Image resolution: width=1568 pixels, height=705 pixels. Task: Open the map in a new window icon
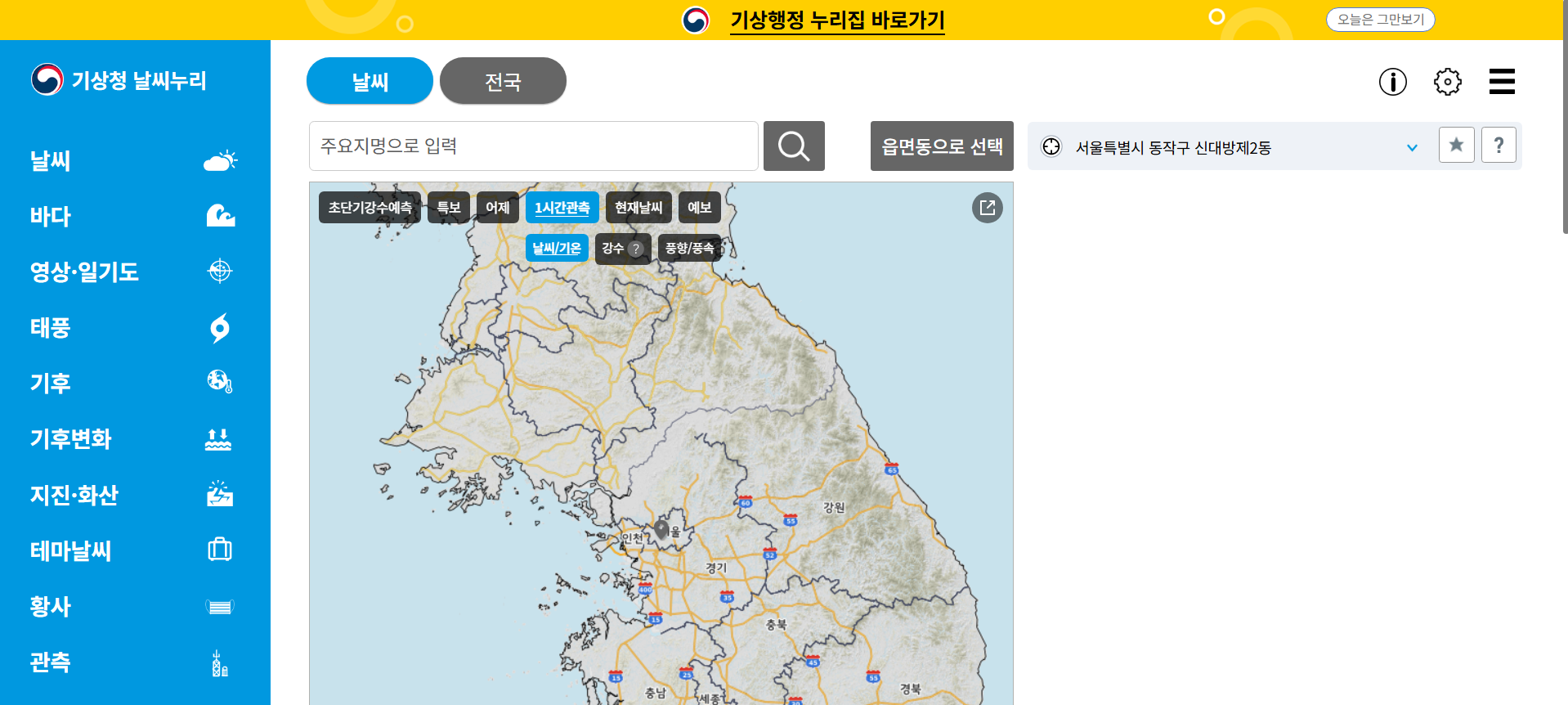coord(988,208)
